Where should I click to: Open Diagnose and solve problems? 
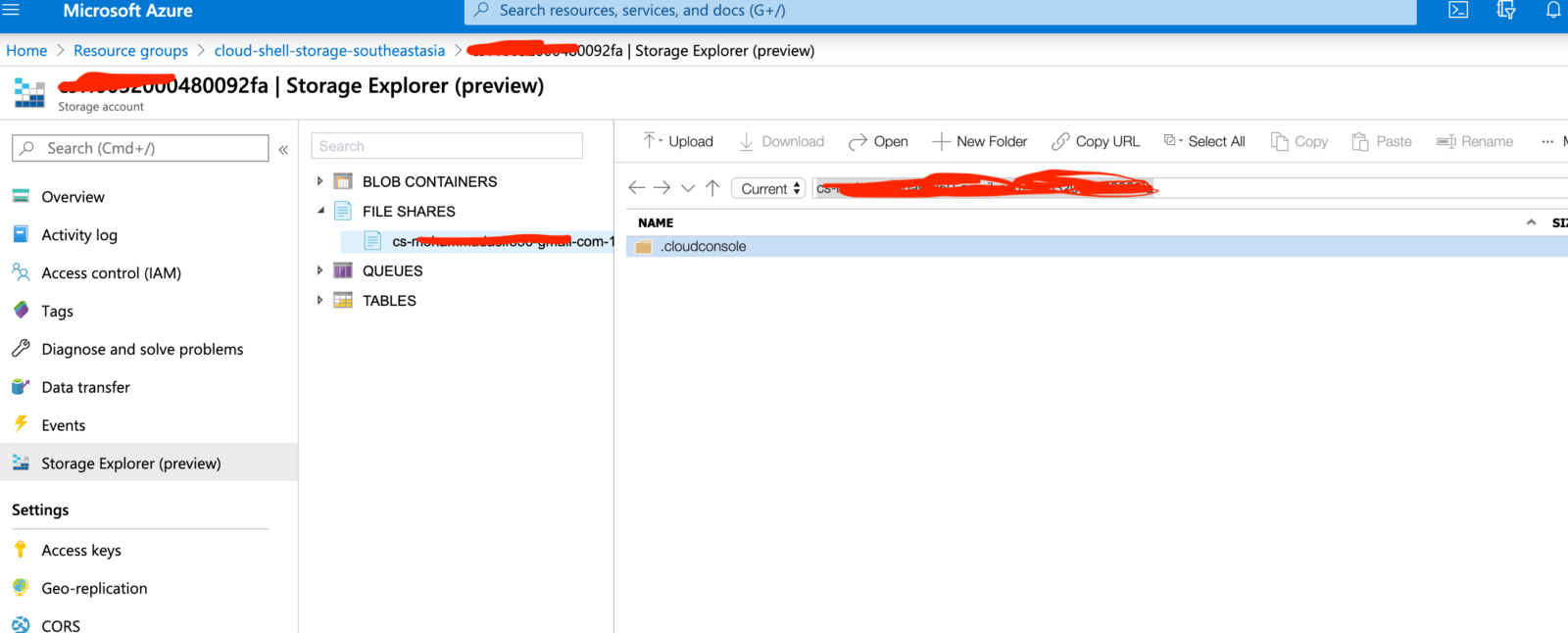point(142,350)
